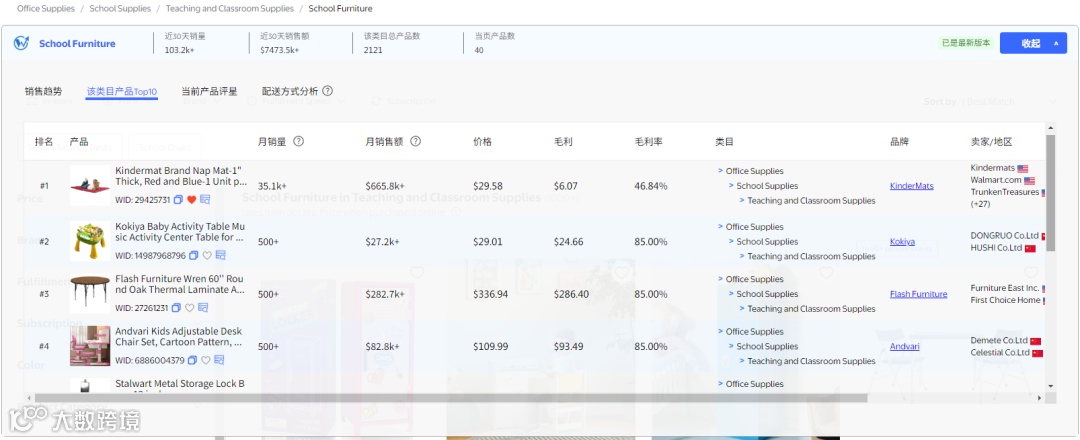Expand Teaching and Classroom Supplies in Andvari row
The image size is (1080, 440).
pyautogui.click(x=742, y=361)
